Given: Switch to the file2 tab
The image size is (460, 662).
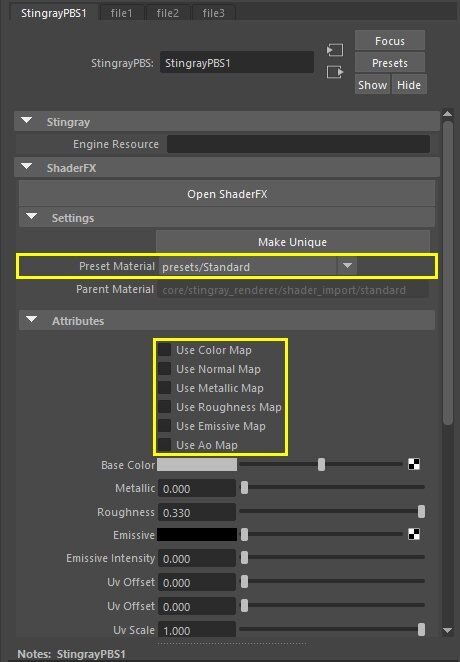Looking at the screenshot, I should pyautogui.click(x=168, y=14).
